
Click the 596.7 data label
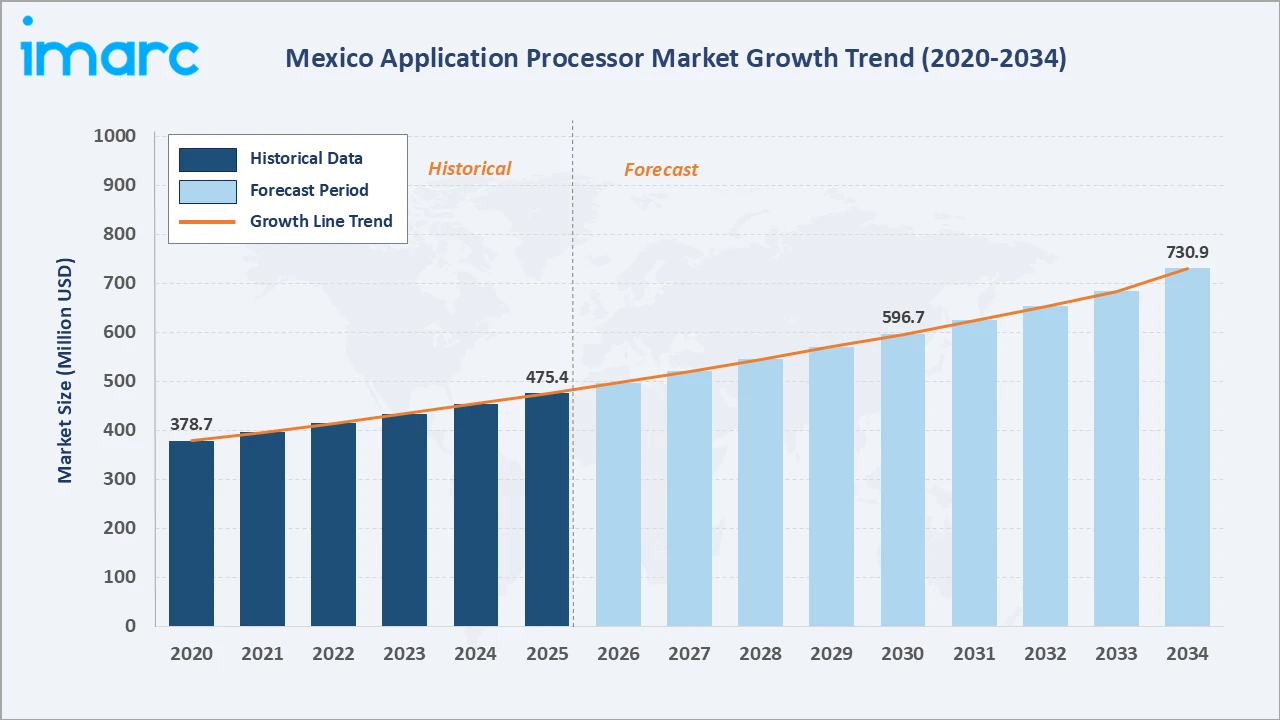click(903, 317)
